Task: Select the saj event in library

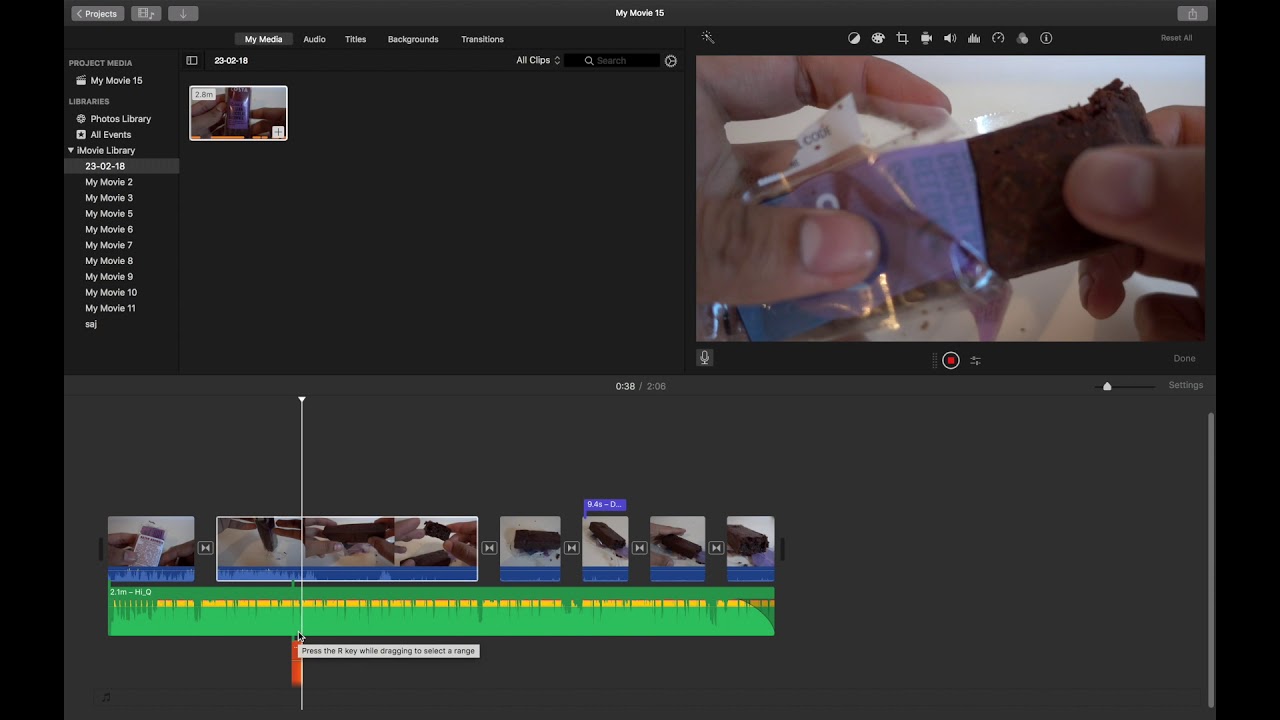Action: pos(91,324)
